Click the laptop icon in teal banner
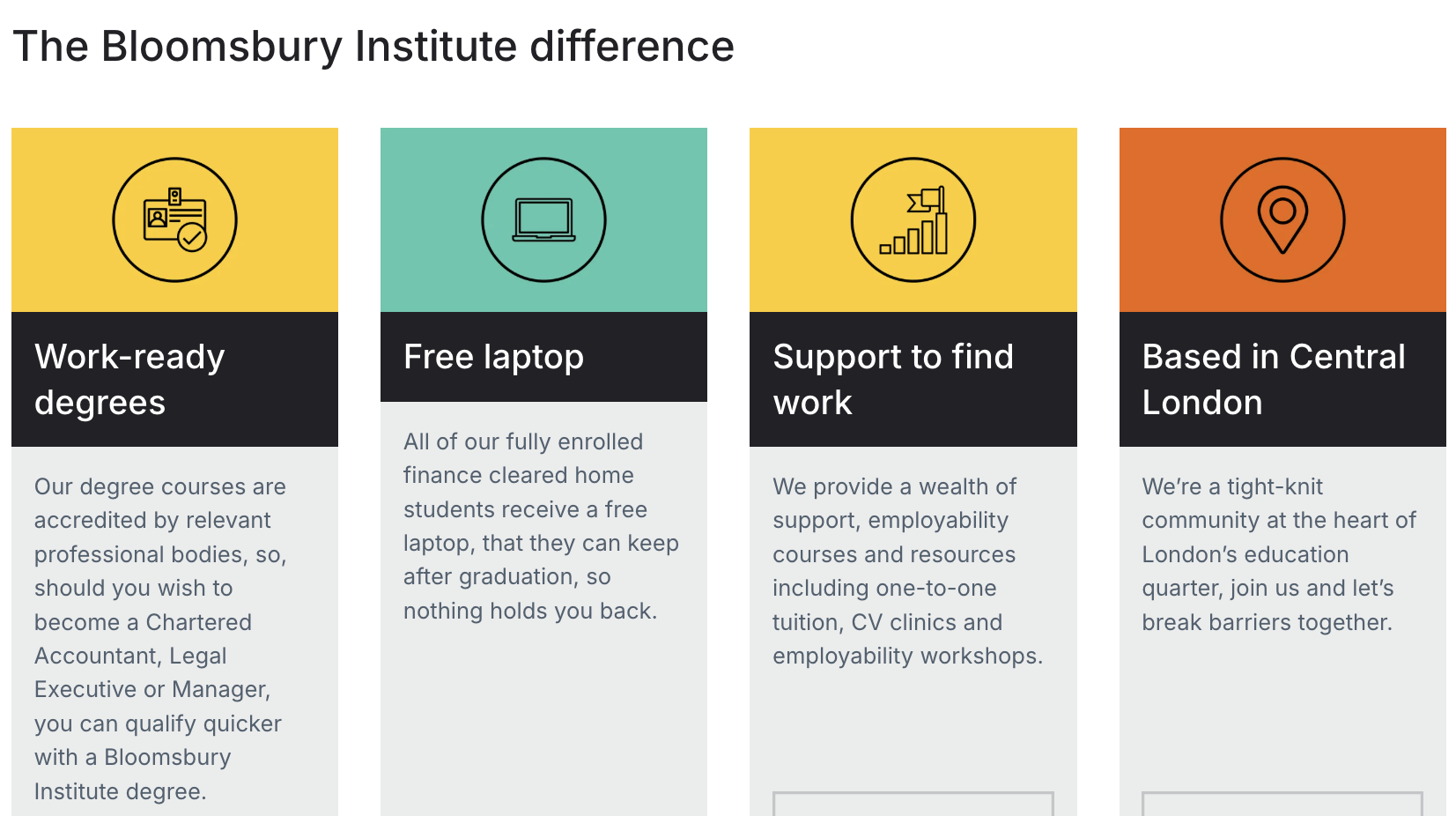This screenshot has width=1456, height=816. (x=543, y=219)
